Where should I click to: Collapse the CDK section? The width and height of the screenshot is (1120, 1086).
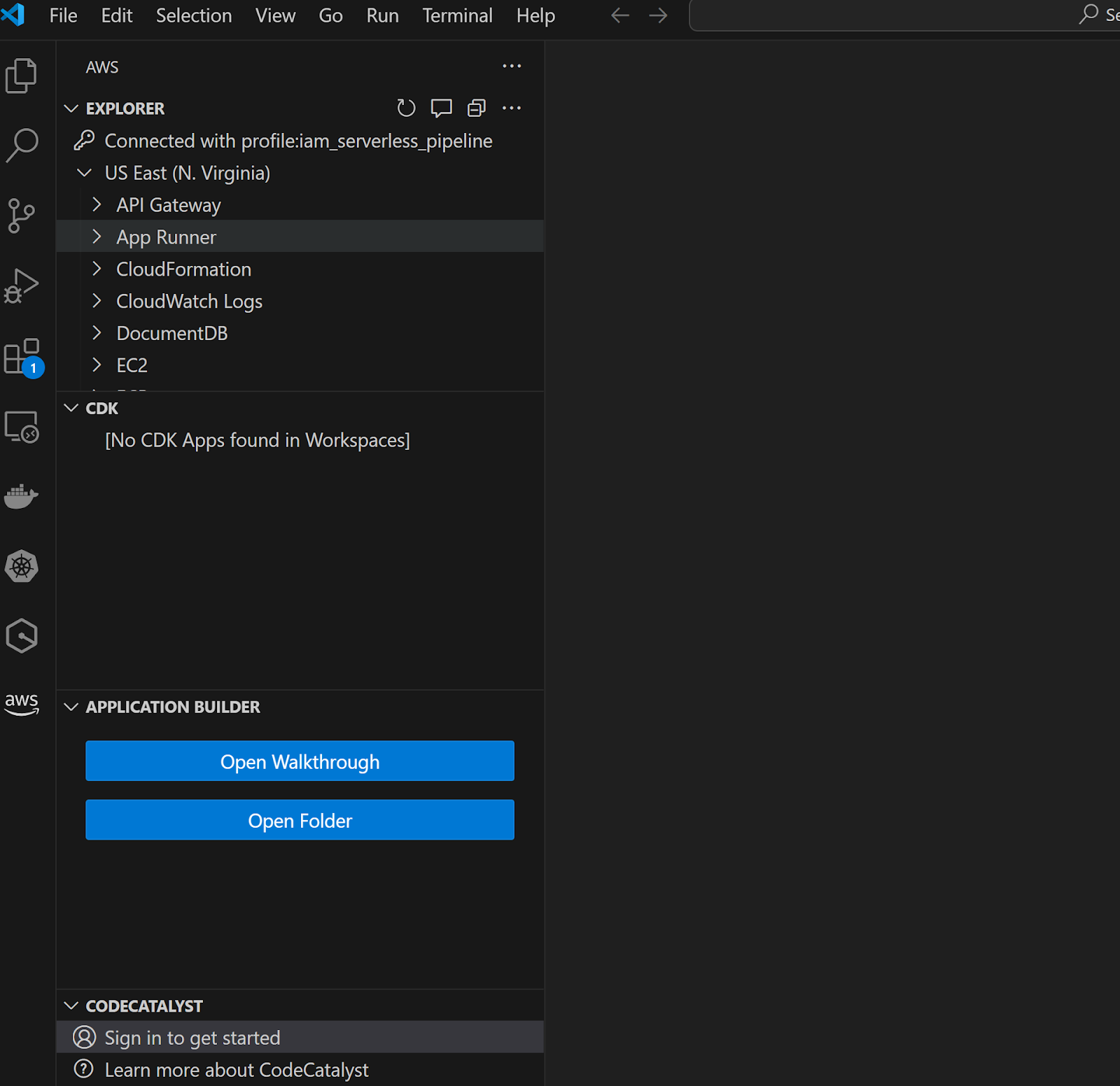[x=71, y=408]
